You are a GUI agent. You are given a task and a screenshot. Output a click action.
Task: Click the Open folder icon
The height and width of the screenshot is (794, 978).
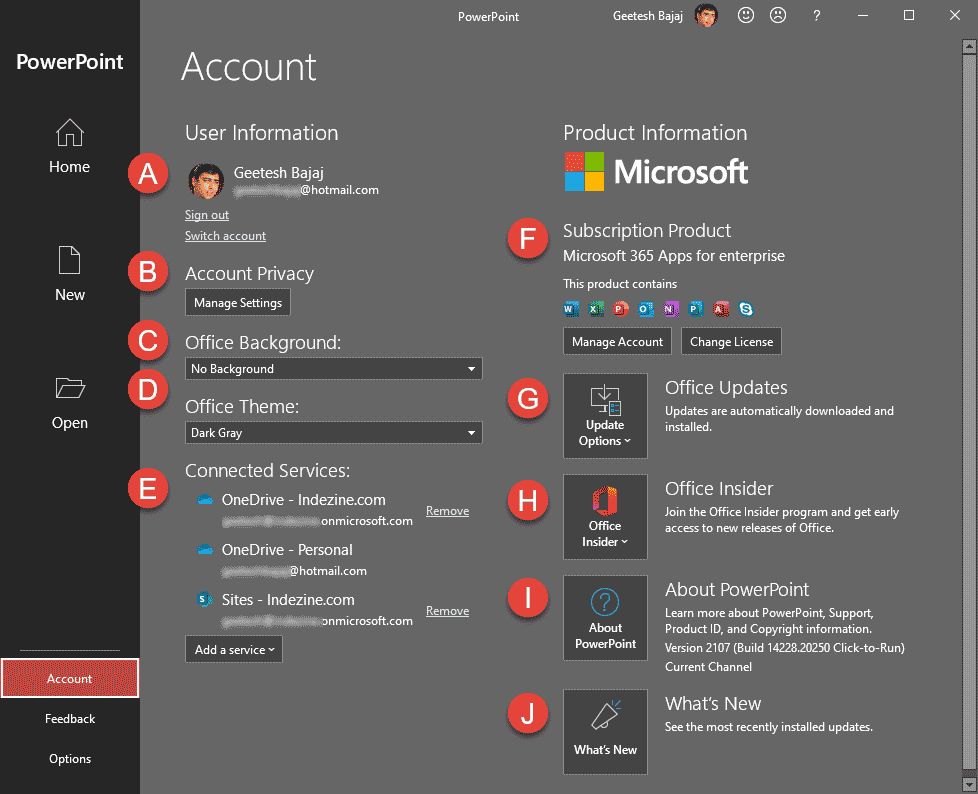[x=70, y=387]
